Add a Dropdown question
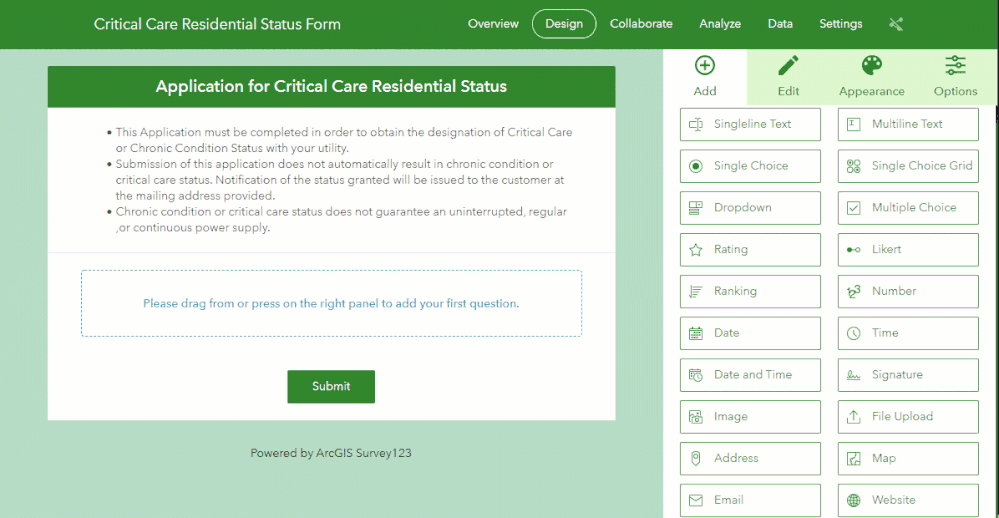This screenshot has height=518, width=999. click(x=750, y=208)
